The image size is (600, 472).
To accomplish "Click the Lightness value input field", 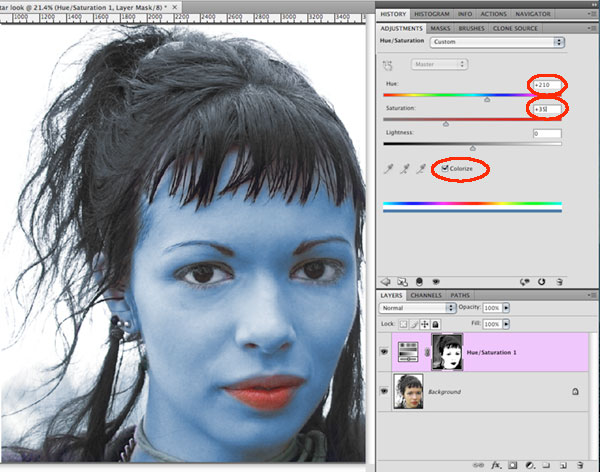I will (546, 133).
